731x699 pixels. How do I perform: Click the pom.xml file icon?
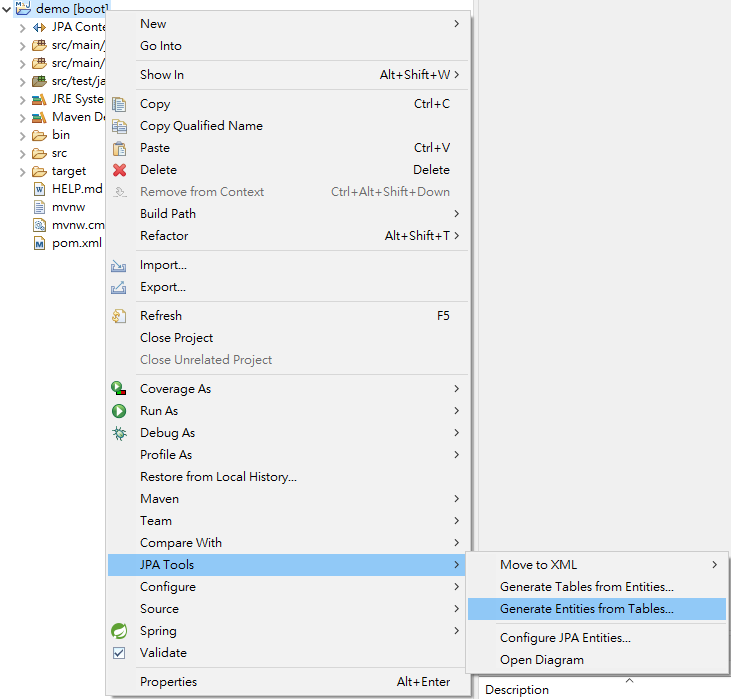pos(40,243)
